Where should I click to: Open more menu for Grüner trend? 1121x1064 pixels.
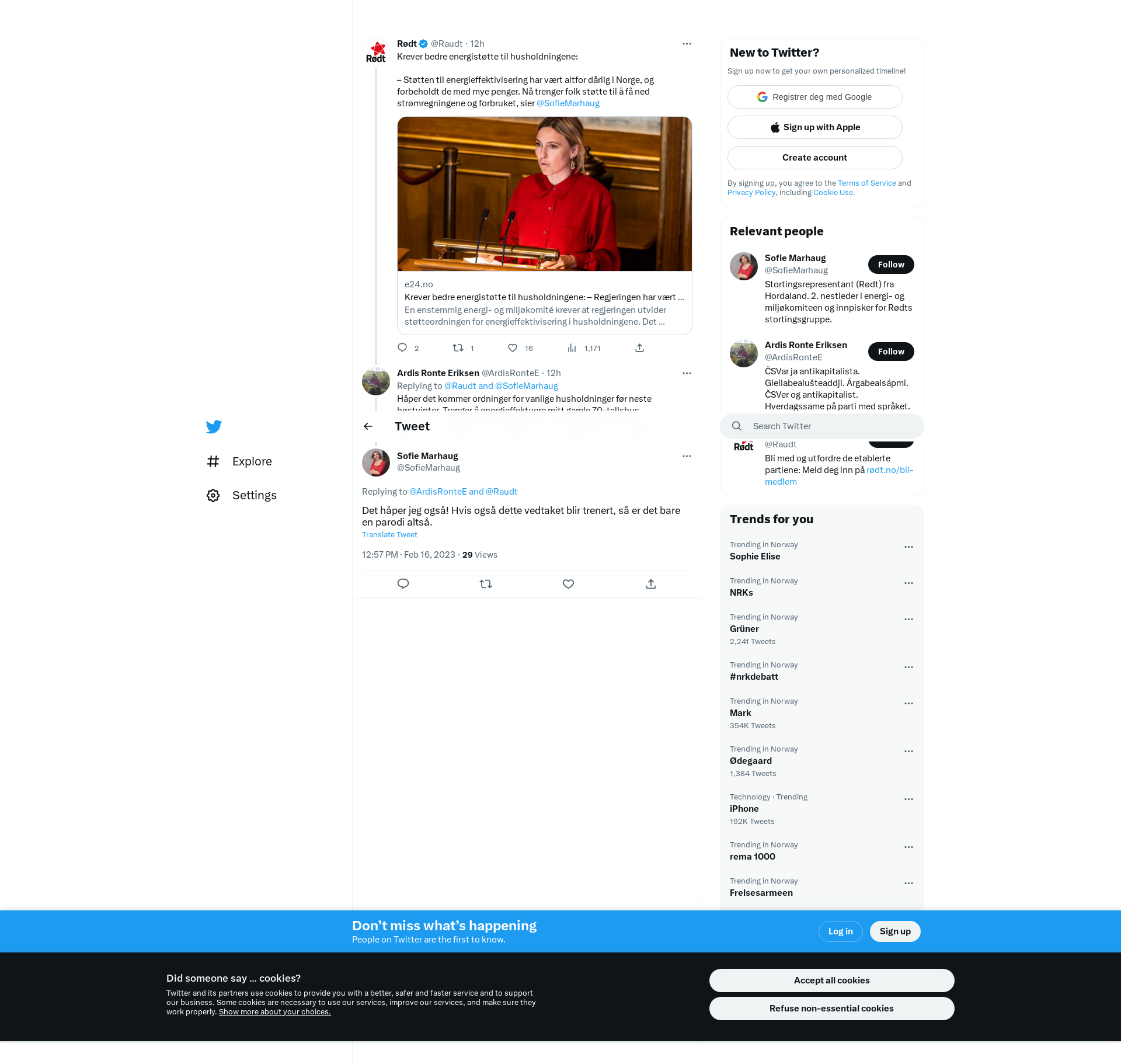tap(908, 620)
